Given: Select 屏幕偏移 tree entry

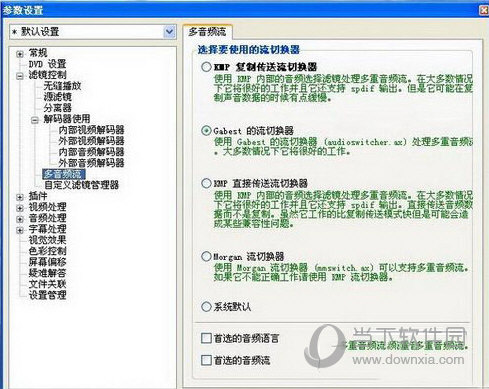Looking at the screenshot, I should click(47, 262).
